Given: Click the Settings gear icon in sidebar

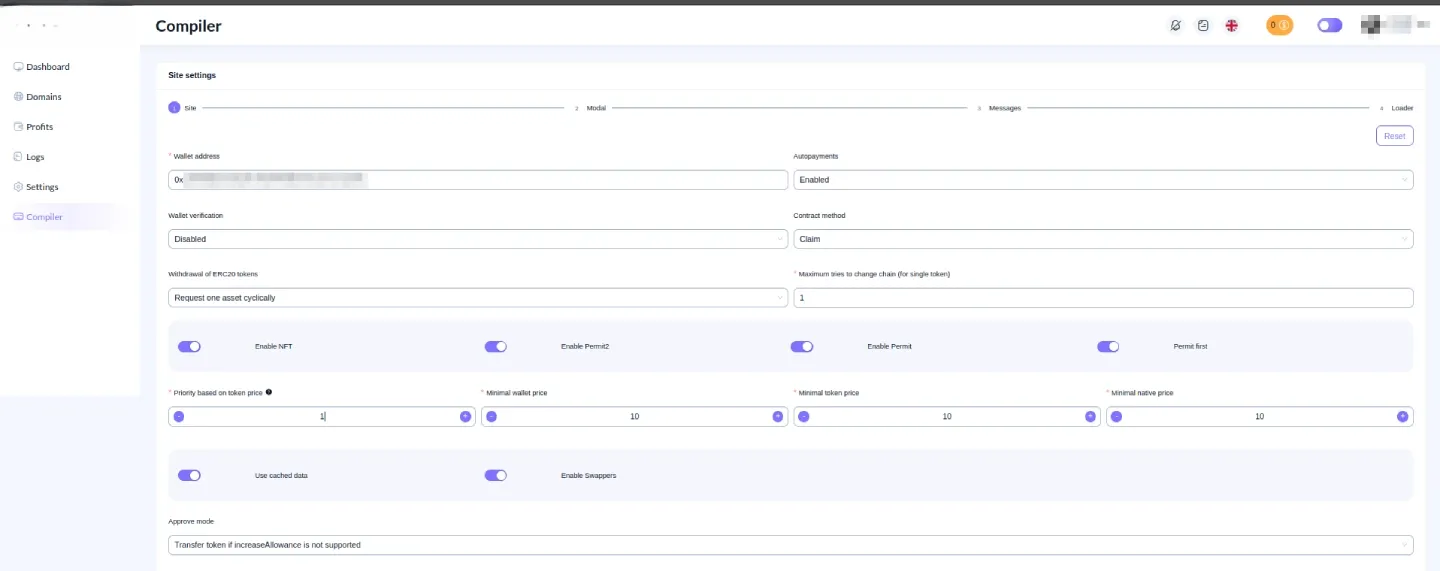Looking at the screenshot, I should 18,187.
